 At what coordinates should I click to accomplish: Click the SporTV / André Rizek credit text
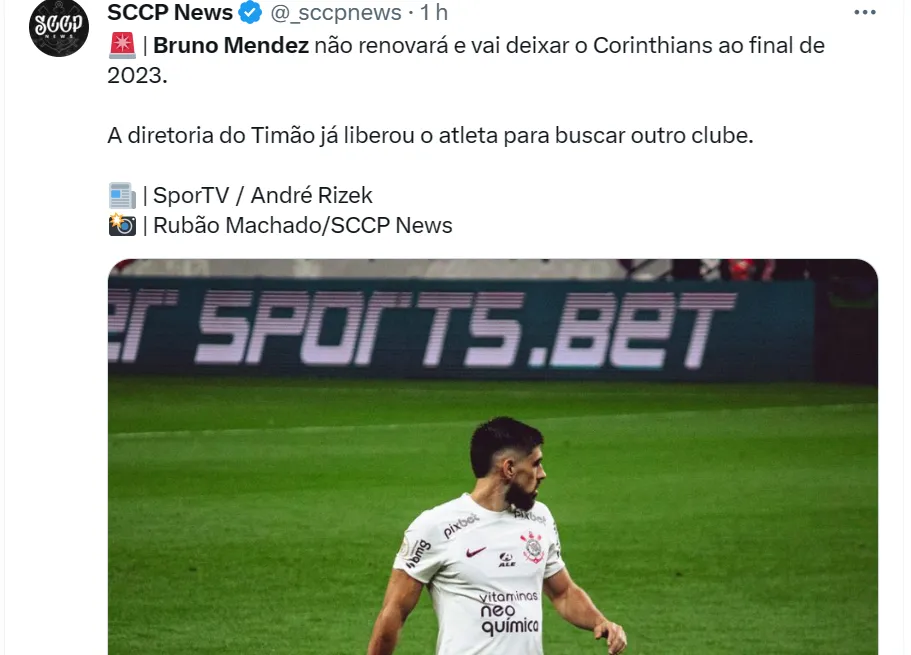click(263, 195)
